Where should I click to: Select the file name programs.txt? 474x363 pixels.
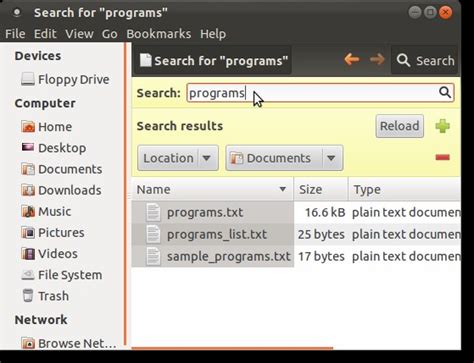click(x=205, y=212)
